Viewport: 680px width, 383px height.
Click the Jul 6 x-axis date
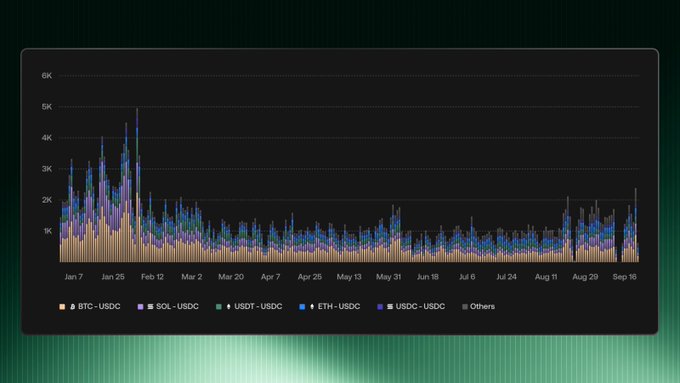467,277
